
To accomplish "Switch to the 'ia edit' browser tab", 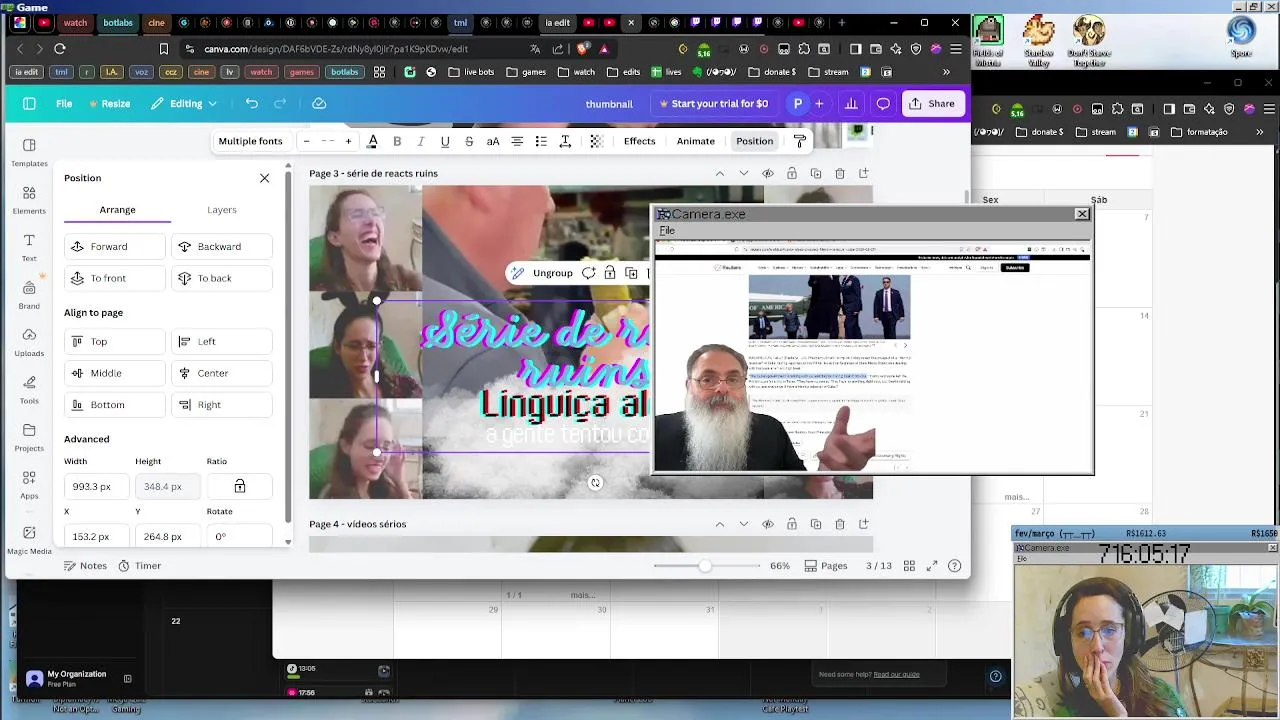I will point(555,22).
